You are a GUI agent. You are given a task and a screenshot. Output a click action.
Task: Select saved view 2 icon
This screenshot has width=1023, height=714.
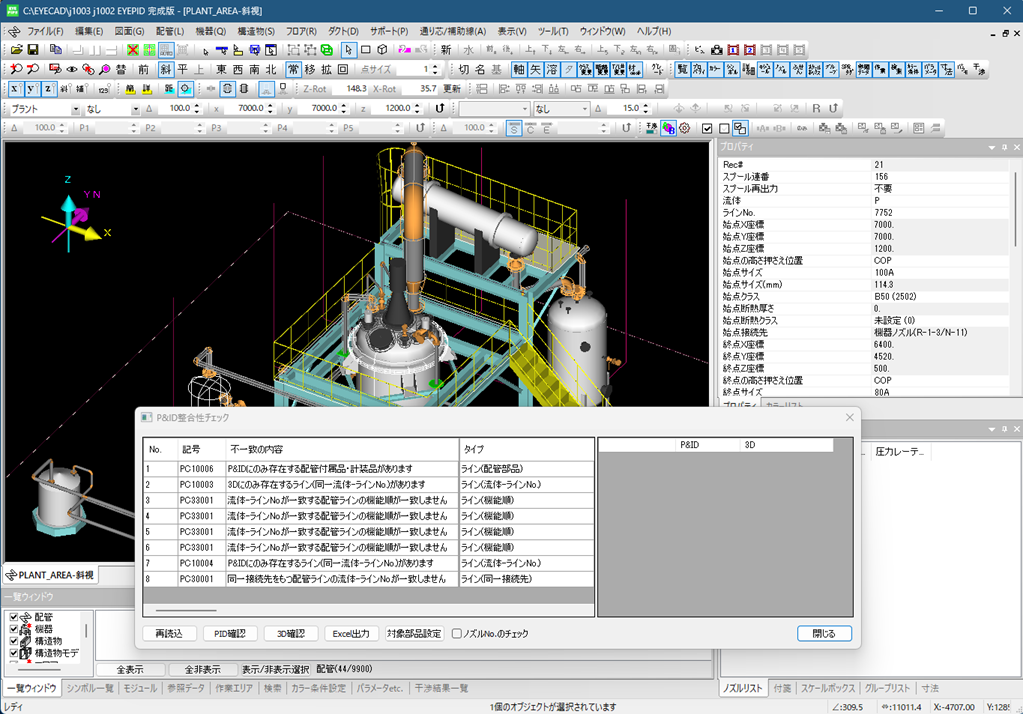pyautogui.click(x=750, y=50)
